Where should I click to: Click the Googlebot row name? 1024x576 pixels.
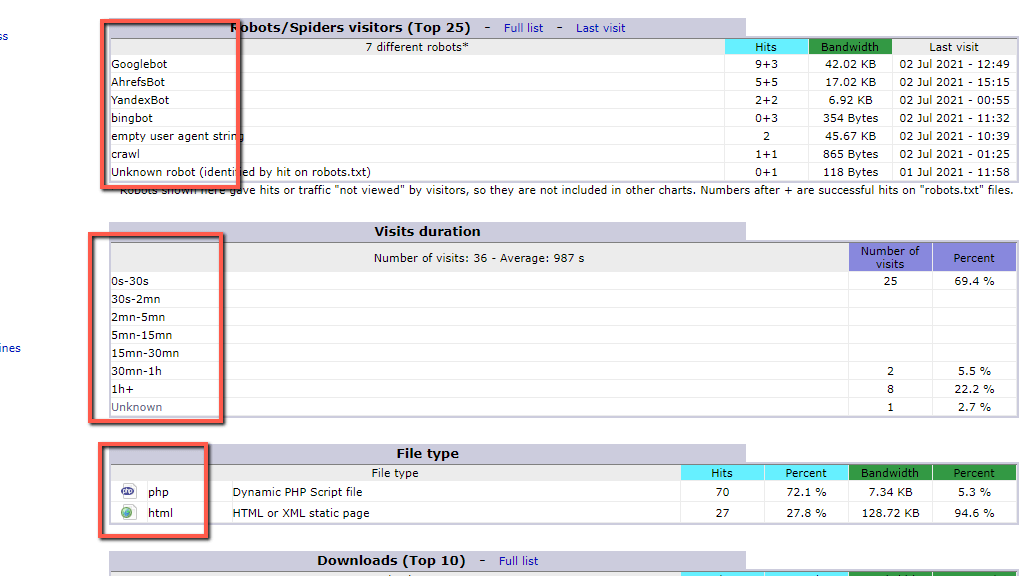pyautogui.click(x=139, y=65)
